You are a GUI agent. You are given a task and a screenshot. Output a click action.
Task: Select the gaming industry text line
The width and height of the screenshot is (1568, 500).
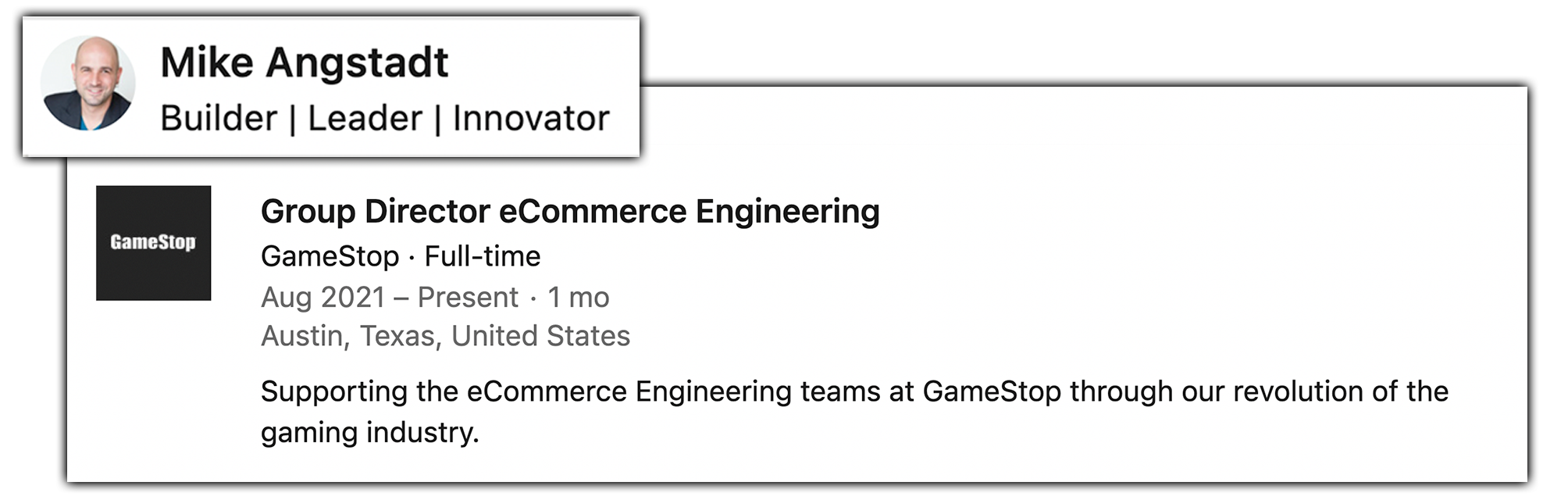(369, 432)
